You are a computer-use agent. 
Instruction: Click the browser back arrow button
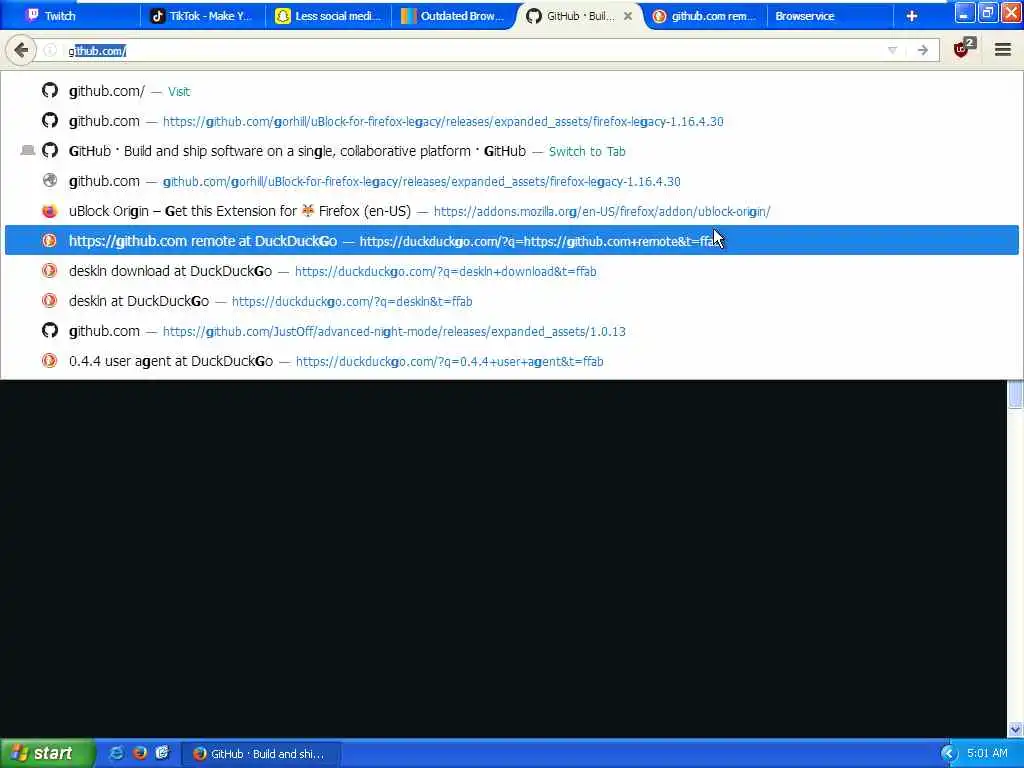21,50
